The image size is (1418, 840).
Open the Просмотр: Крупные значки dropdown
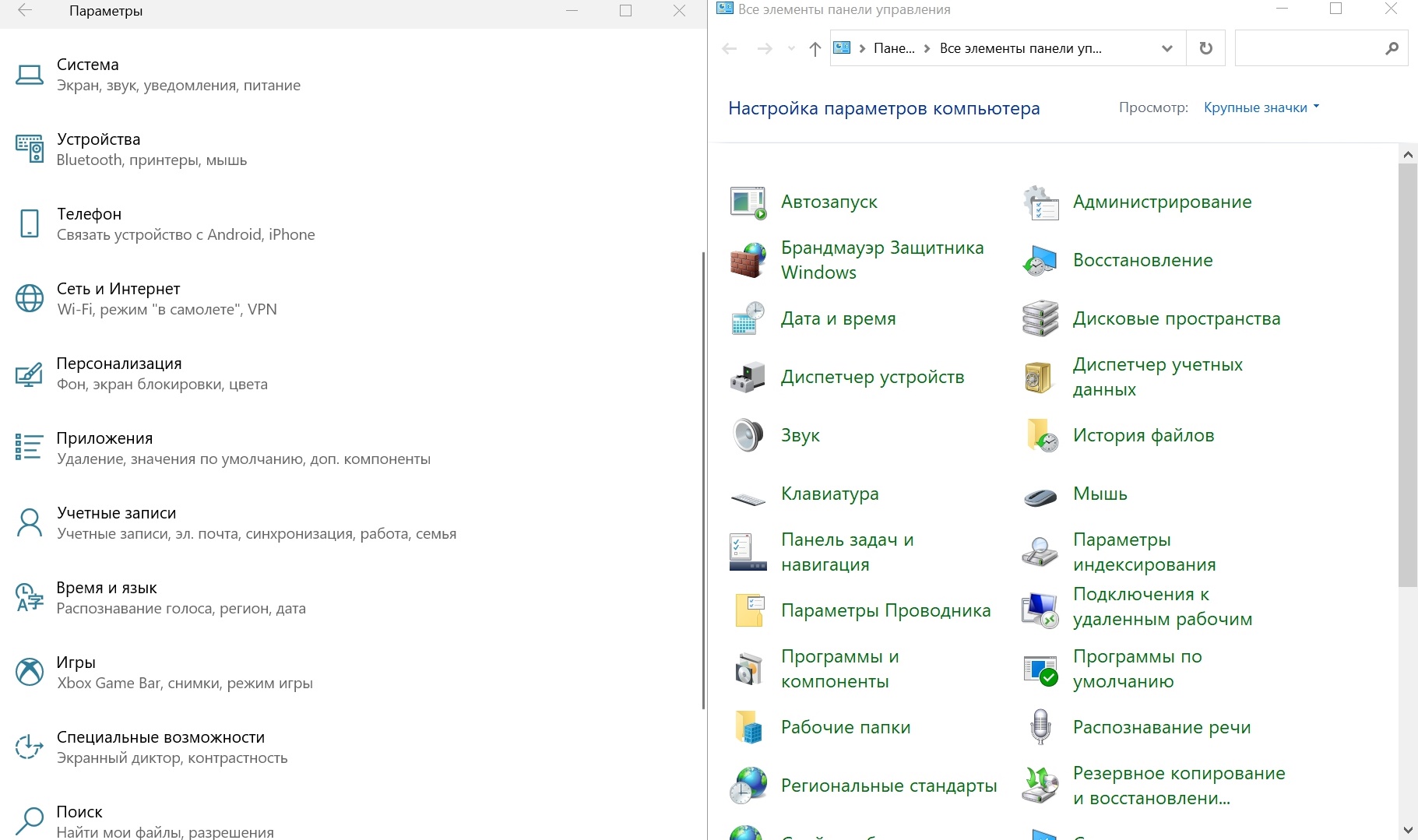(1261, 107)
